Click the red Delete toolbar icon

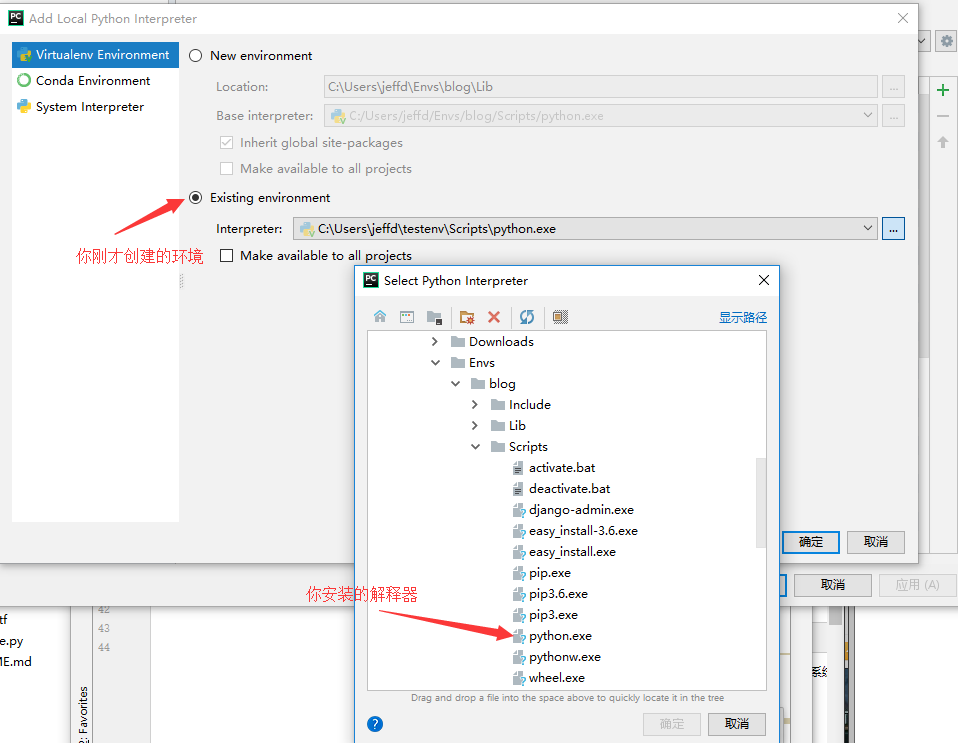coord(494,317)
